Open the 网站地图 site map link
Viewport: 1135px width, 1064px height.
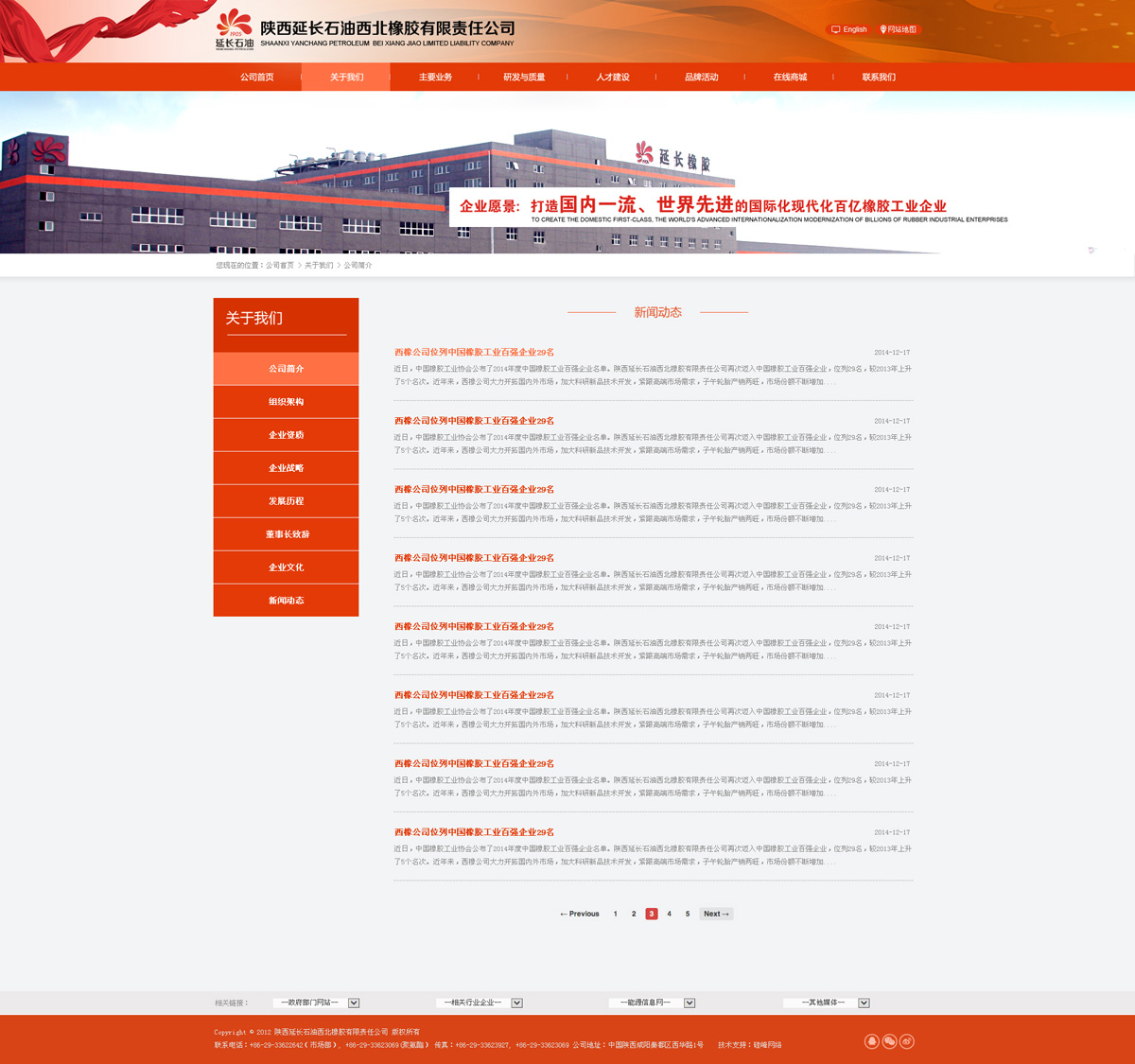pyautogui.click(x=899, y=29)
